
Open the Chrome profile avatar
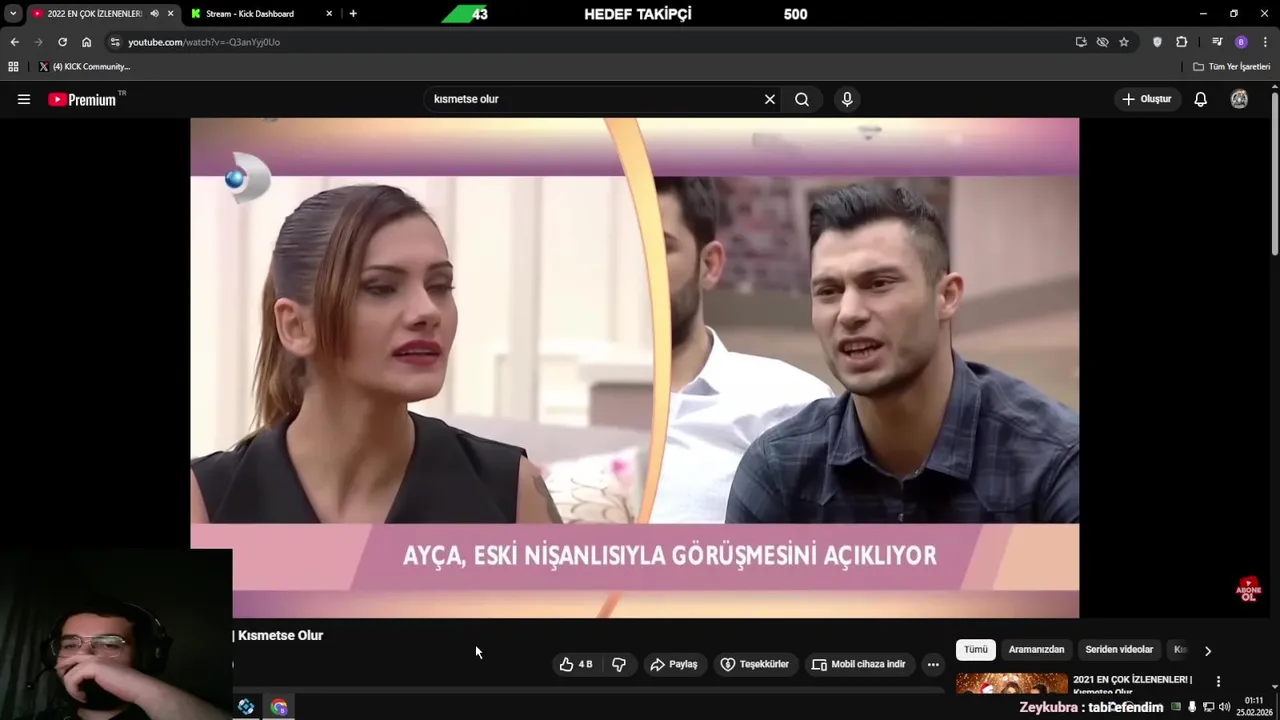point(1241,42)
